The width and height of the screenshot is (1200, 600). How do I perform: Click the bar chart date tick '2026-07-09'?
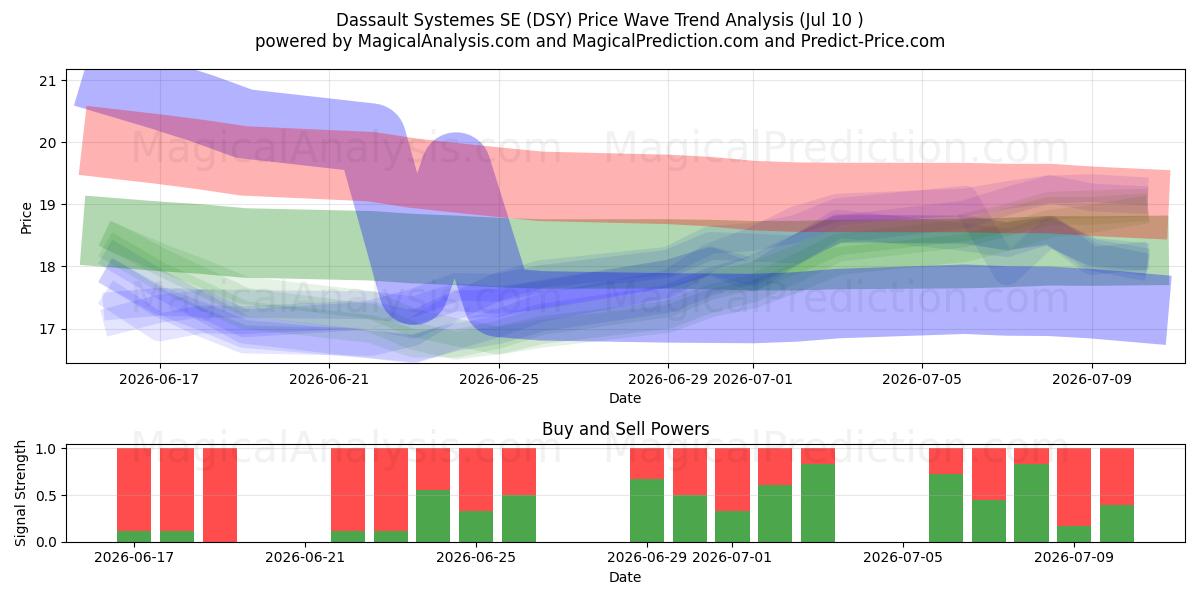1074,558
